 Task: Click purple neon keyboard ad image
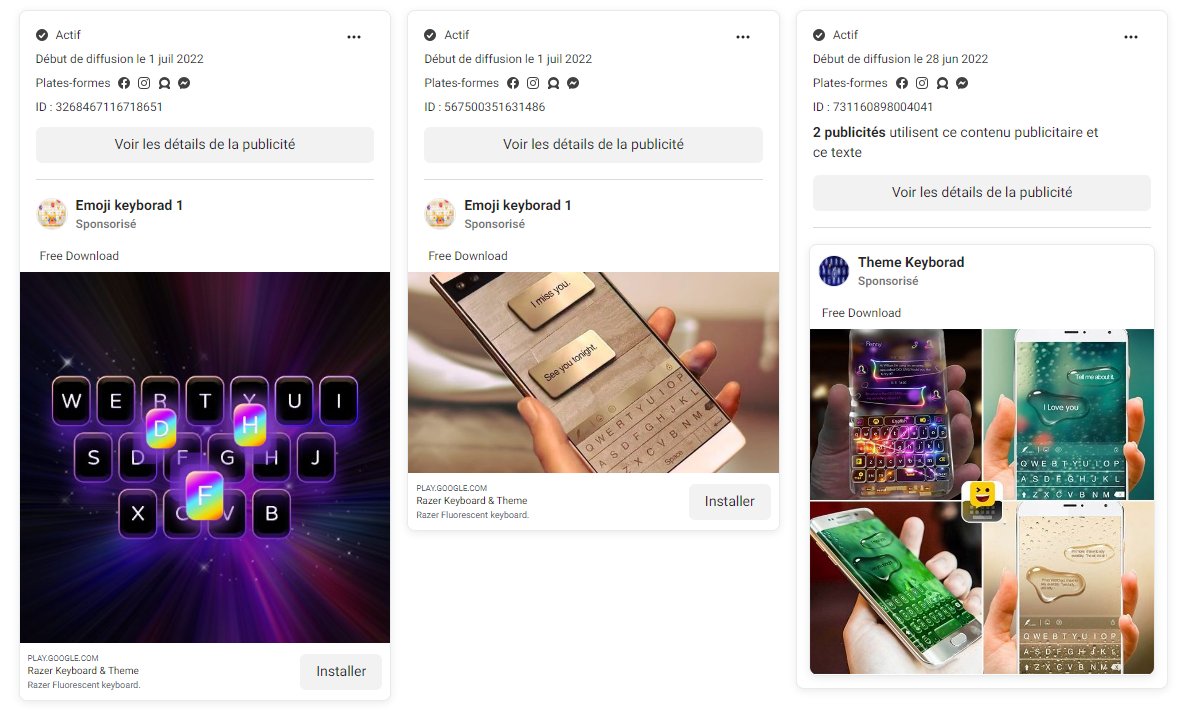205,457
